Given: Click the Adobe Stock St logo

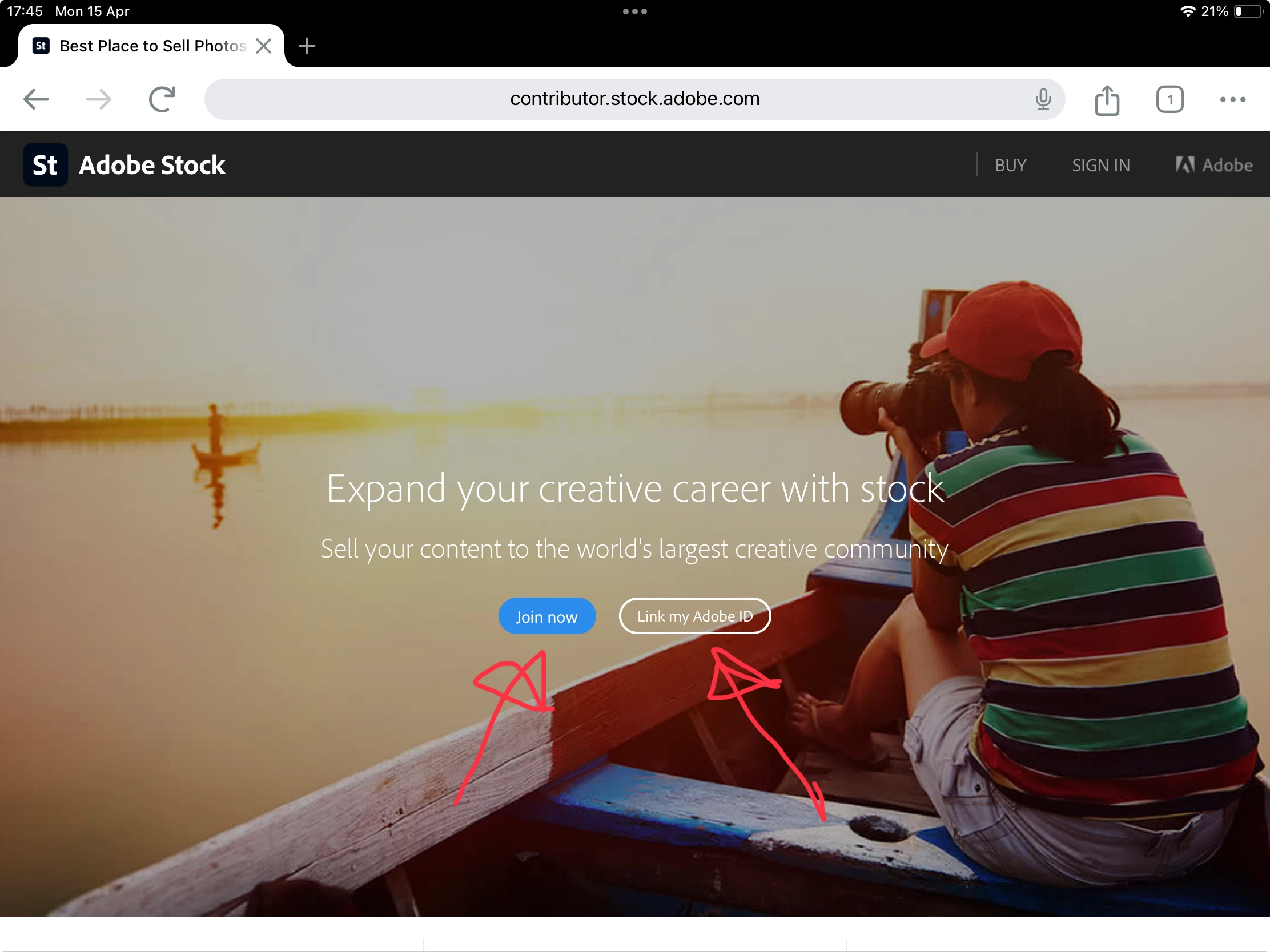Looking at the screenshot, I should point(45,166).
